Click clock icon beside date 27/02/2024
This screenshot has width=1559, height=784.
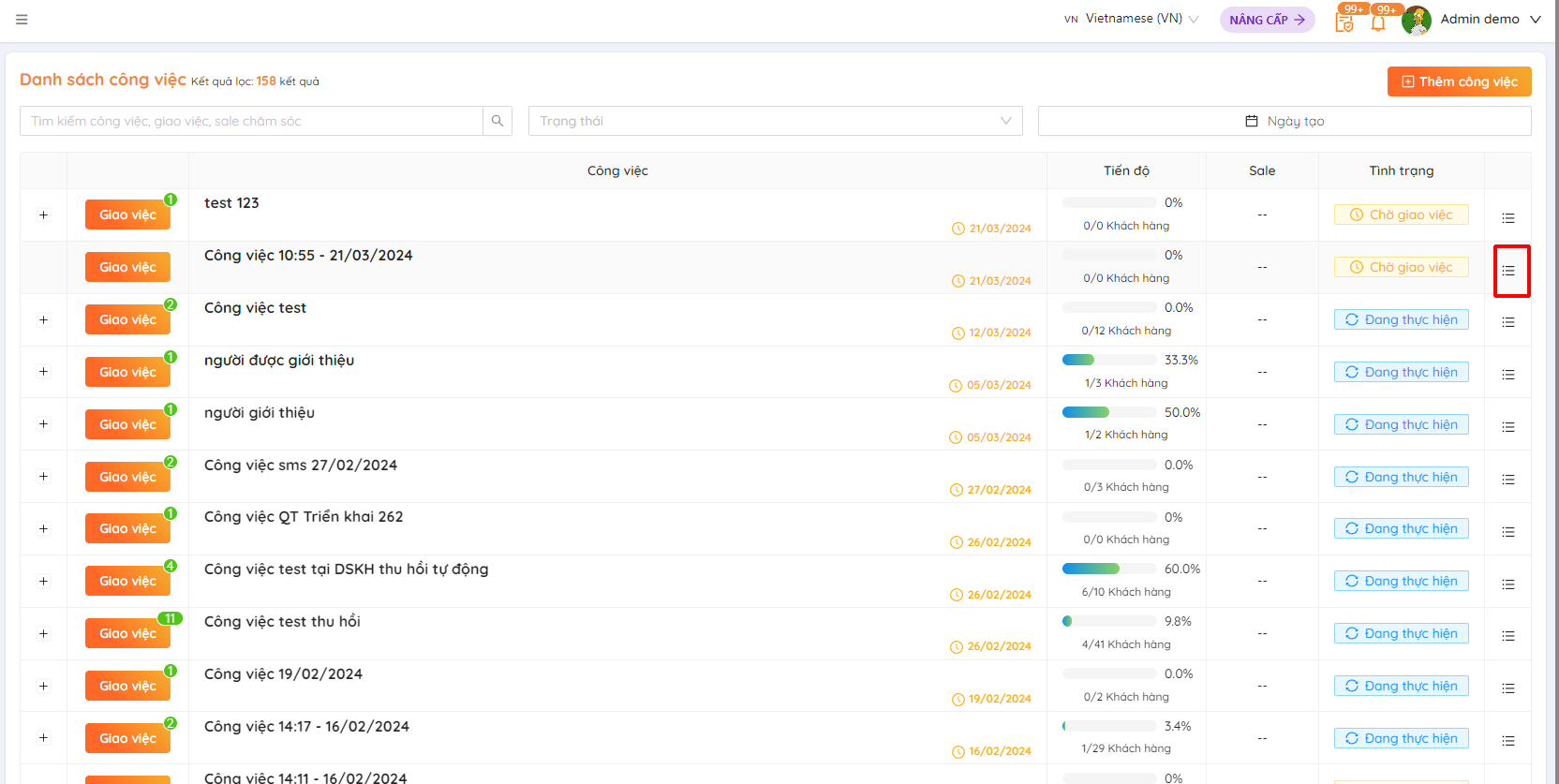[x=957, y=490]
